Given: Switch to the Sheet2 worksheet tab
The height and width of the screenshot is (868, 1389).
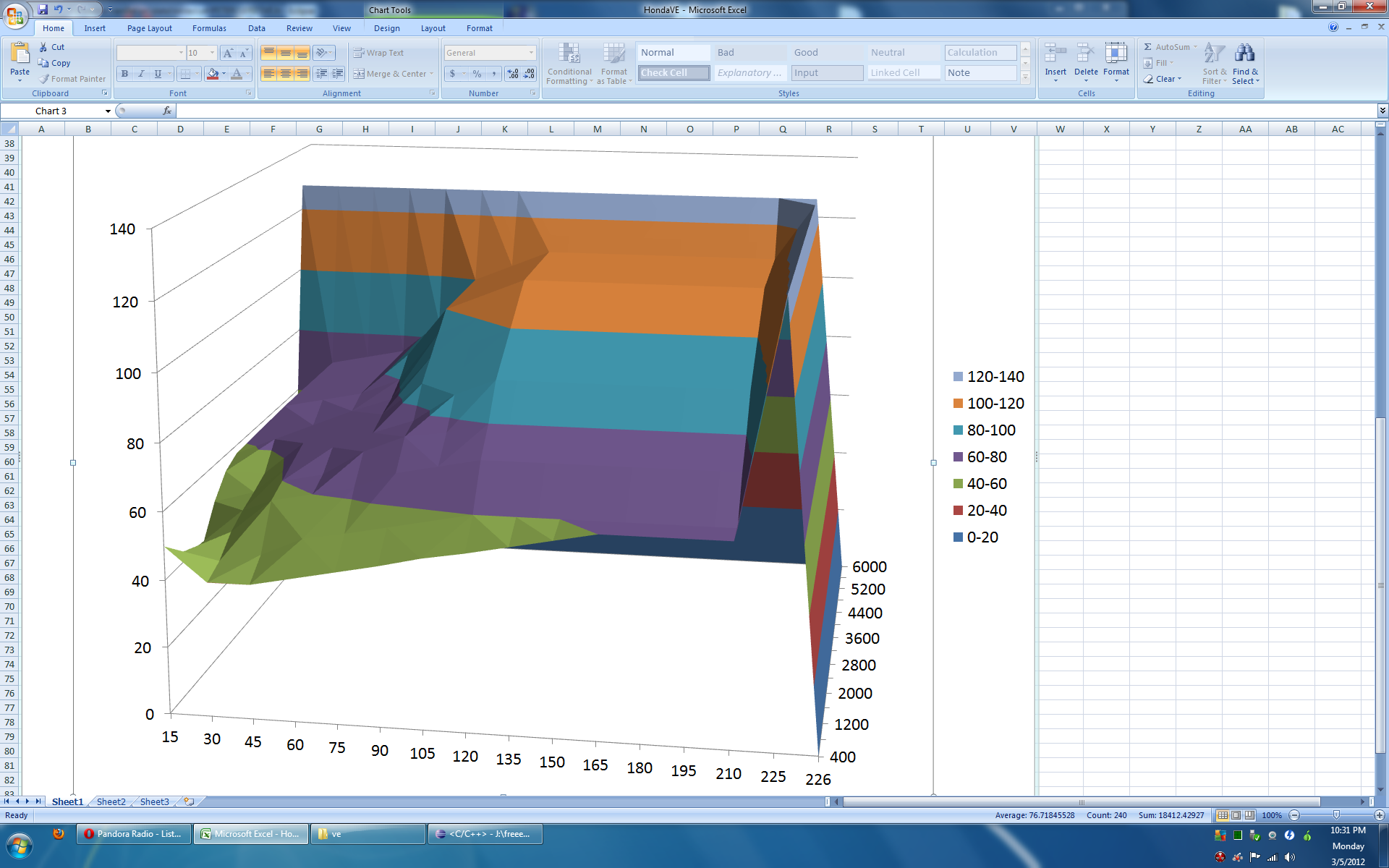Looking at the screenshot, I should tap(111, 801).
